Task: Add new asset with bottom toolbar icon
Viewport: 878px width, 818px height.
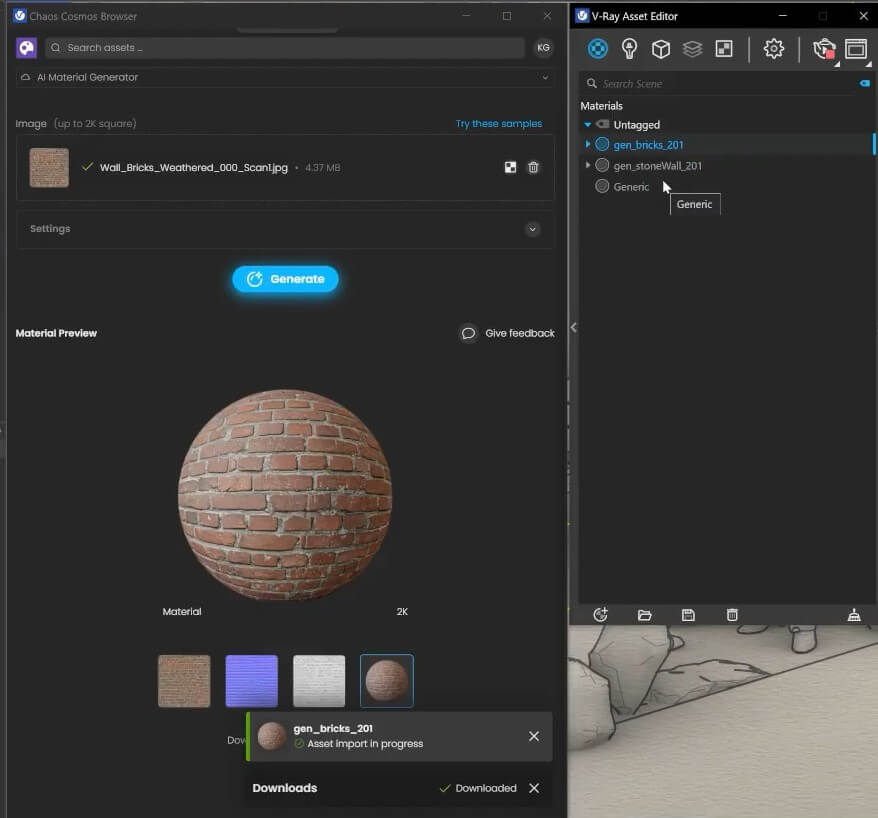Action: coord(600,615)
